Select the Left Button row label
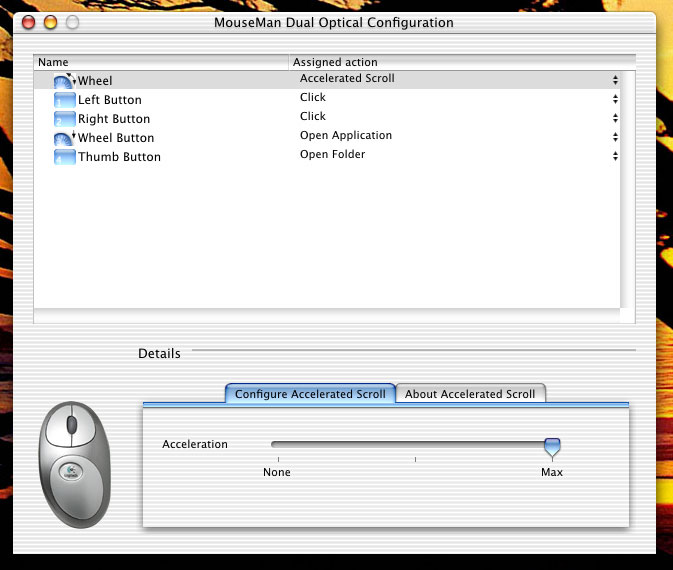The image size is (673, 570). (110, 100)
